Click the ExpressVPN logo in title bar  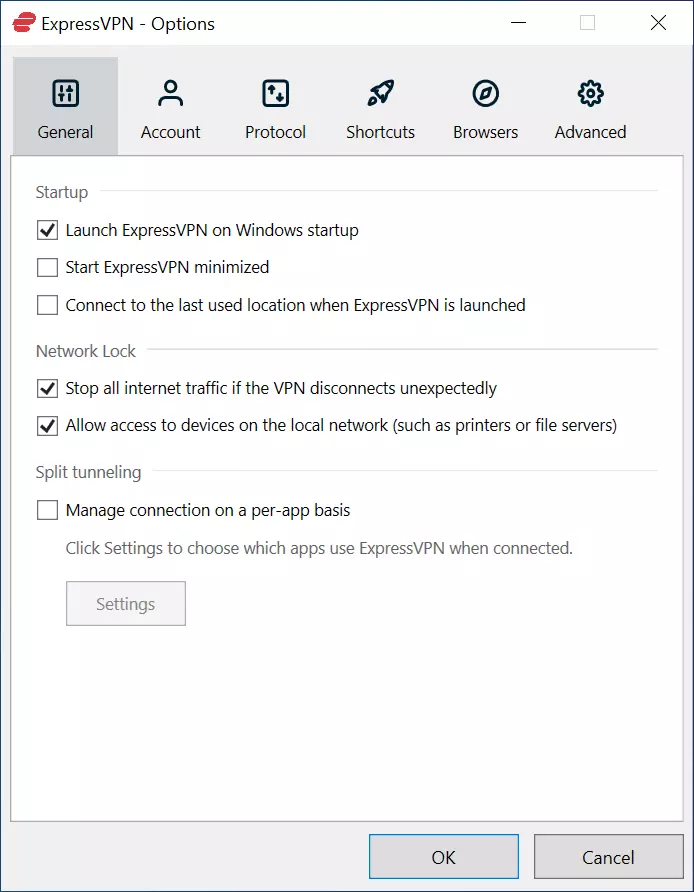(x=24, y=23)
